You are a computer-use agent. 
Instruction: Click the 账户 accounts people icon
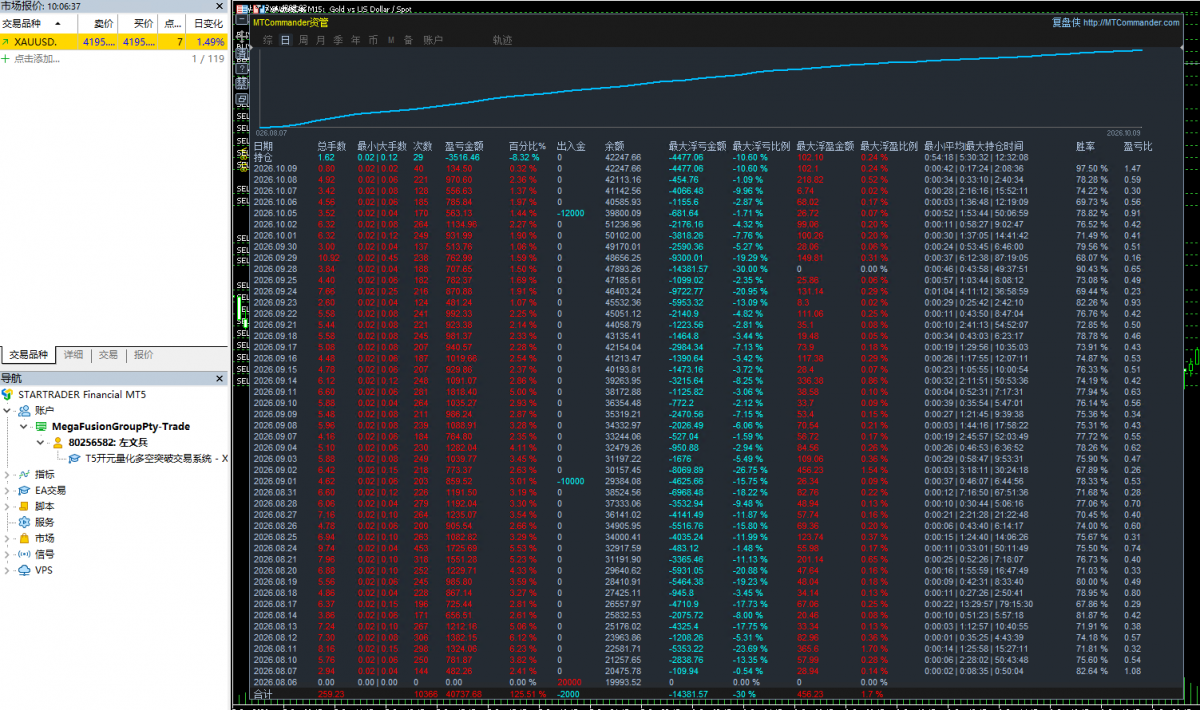coord(24,410)
